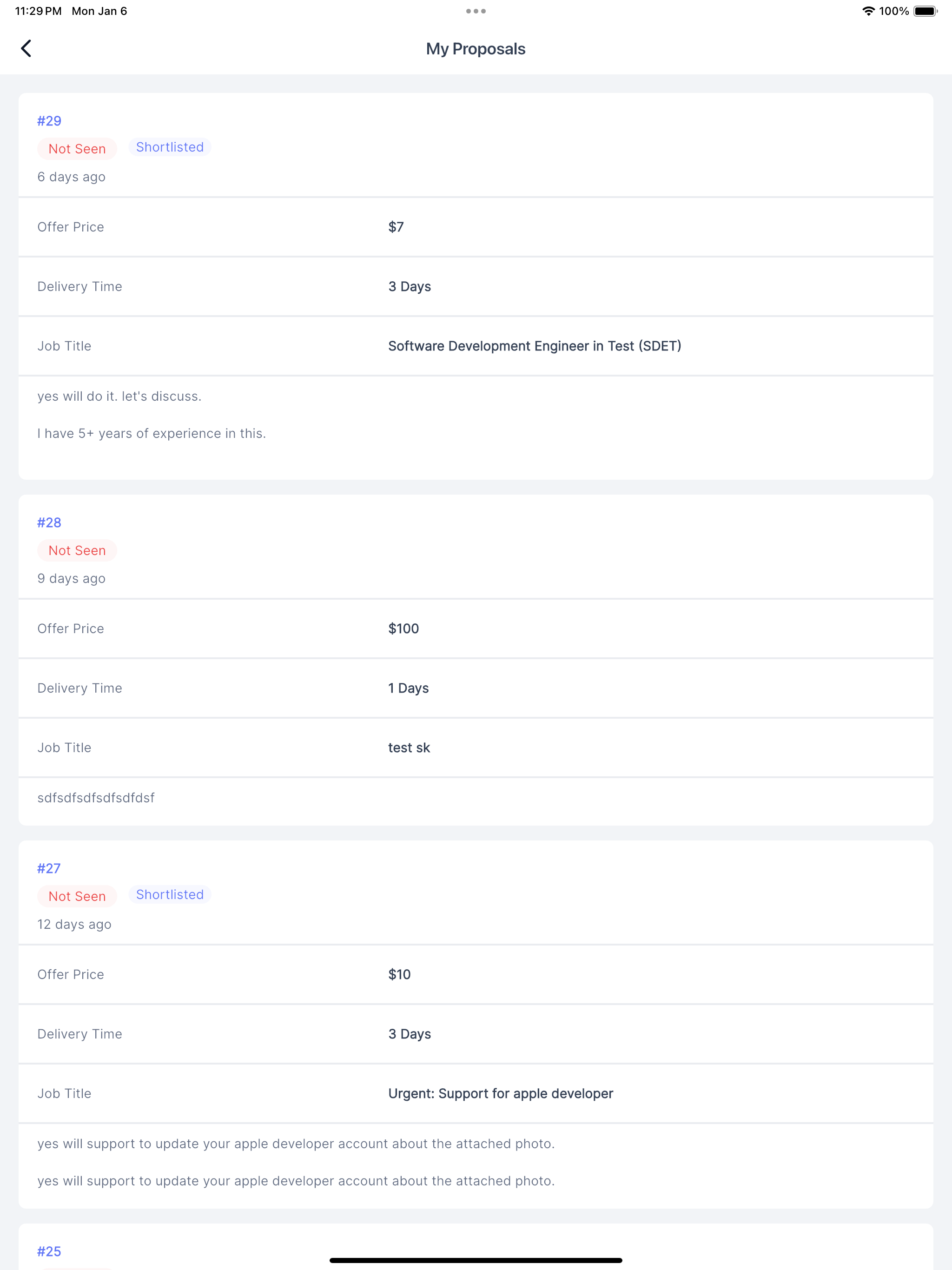The width and height of the screenshot is (952, 1270).
Task: Tap the Wi-Fi status icon
Action: tap(868, 11)
